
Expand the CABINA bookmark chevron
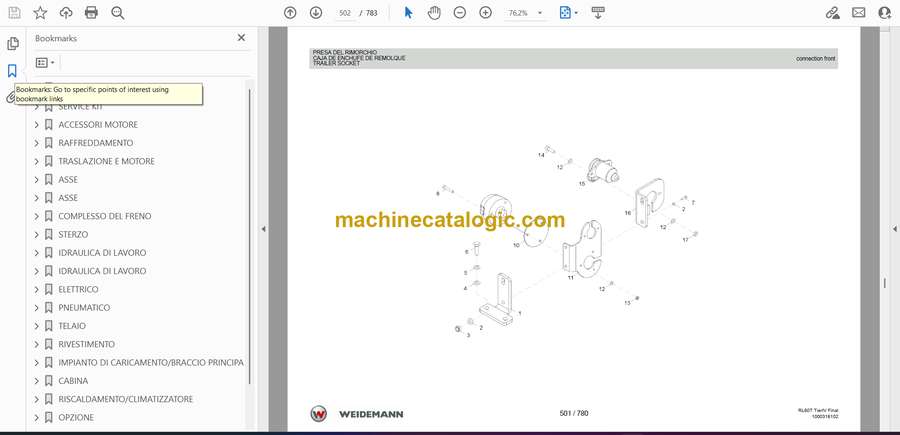37,381
